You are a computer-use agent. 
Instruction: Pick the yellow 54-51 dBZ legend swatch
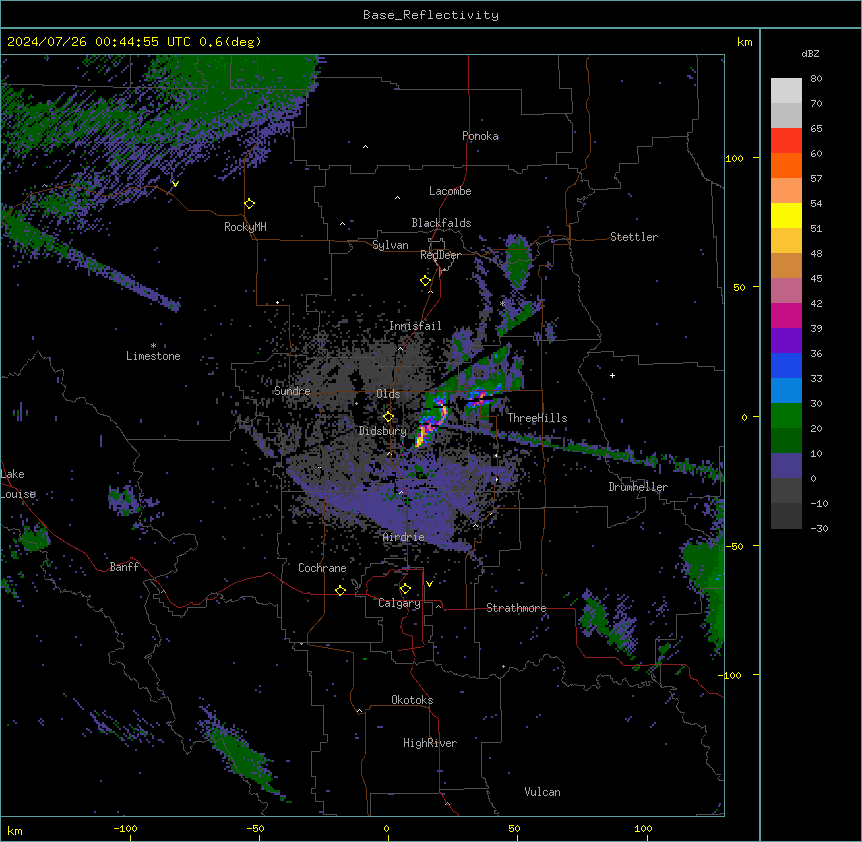click(786, 216)
